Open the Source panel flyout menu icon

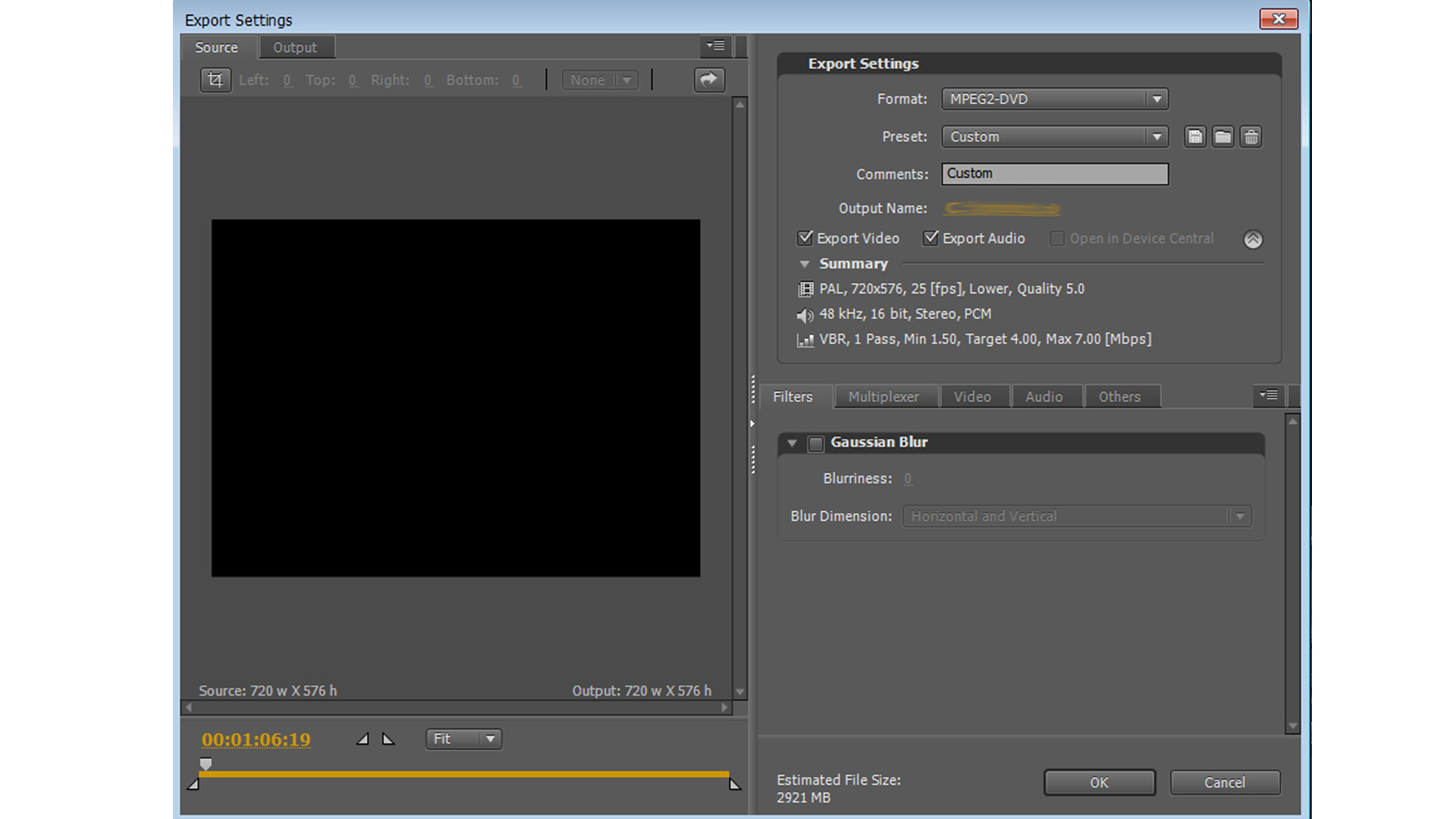716,46
